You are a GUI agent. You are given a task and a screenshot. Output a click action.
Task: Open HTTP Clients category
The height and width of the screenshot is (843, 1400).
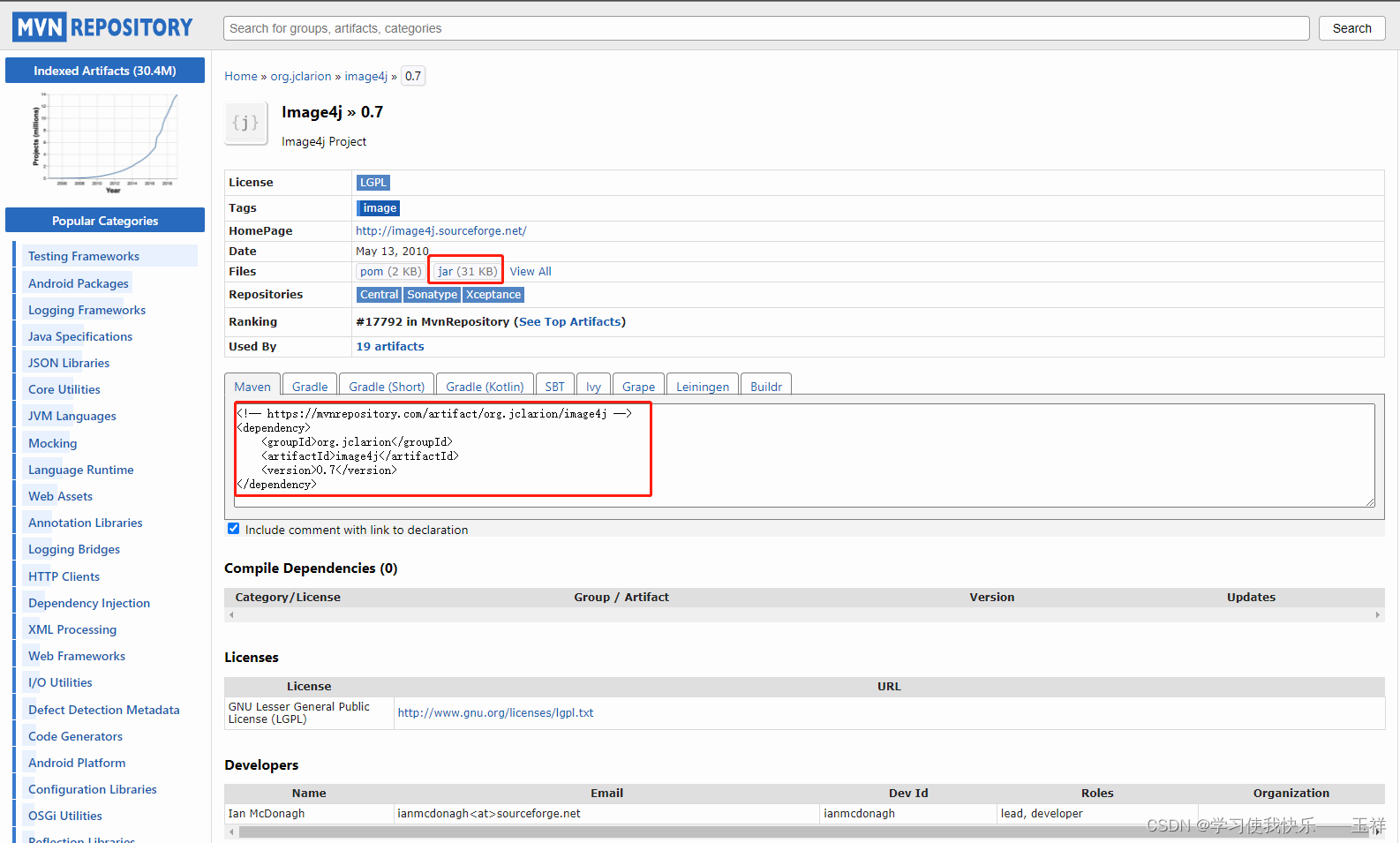pos(64,576)
